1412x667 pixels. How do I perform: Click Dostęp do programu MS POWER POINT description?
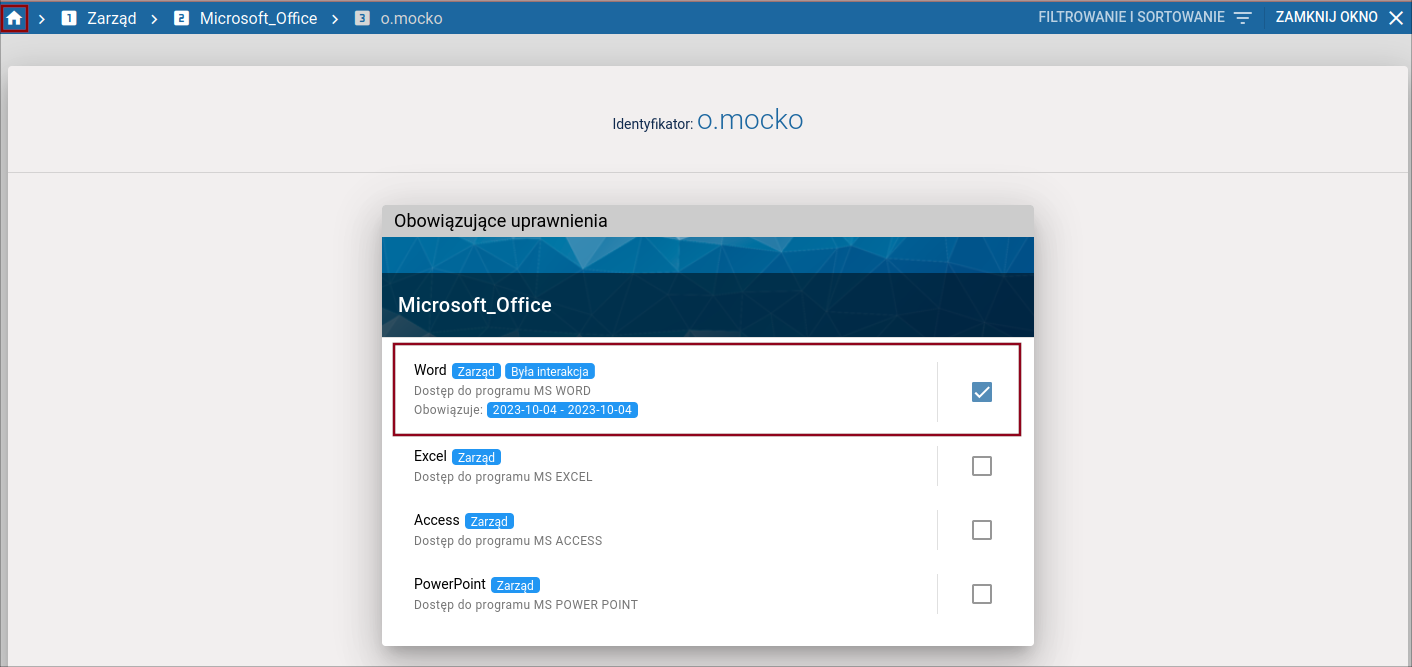click(x=526, y=605)
